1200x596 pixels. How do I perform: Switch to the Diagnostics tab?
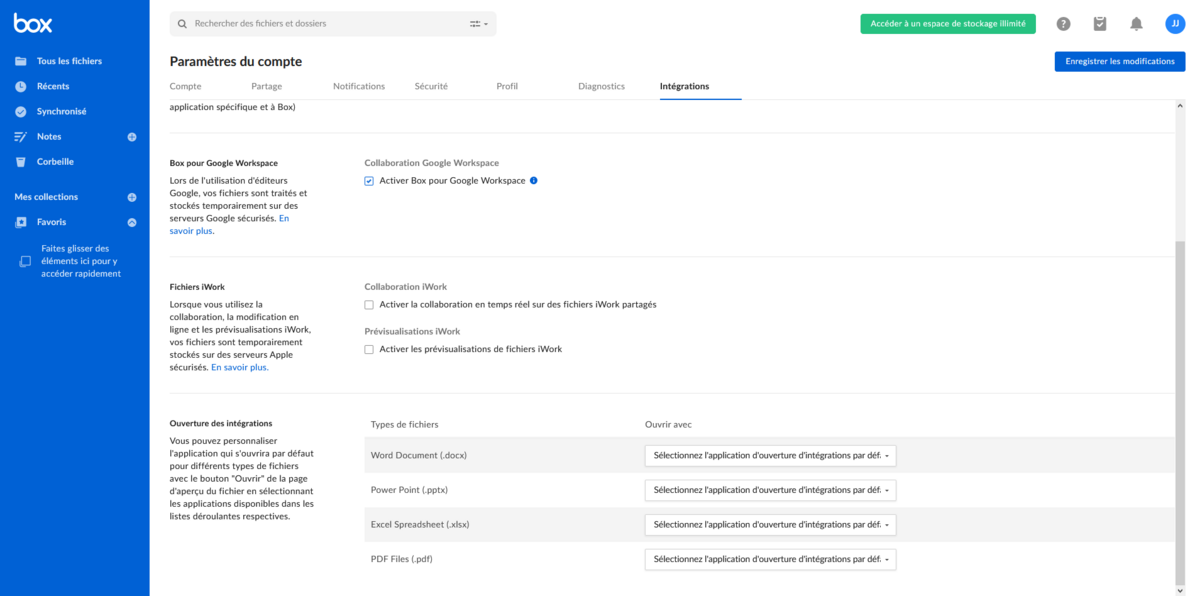tap(601, 87)
